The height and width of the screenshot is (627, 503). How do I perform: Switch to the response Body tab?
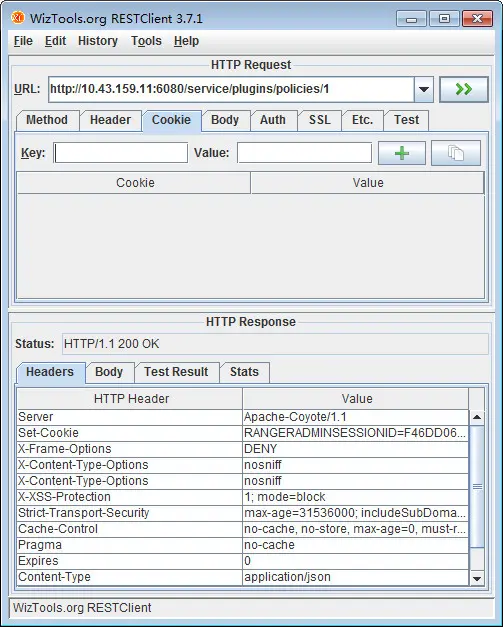click(x=109, y=372)
